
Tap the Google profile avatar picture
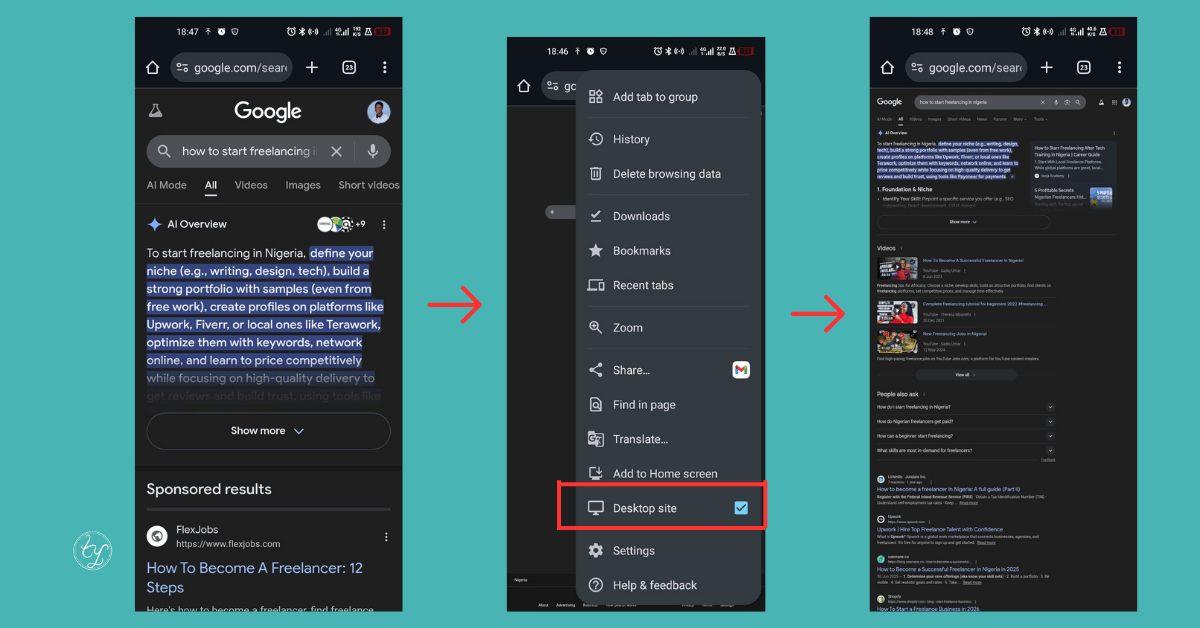point(379,111)
